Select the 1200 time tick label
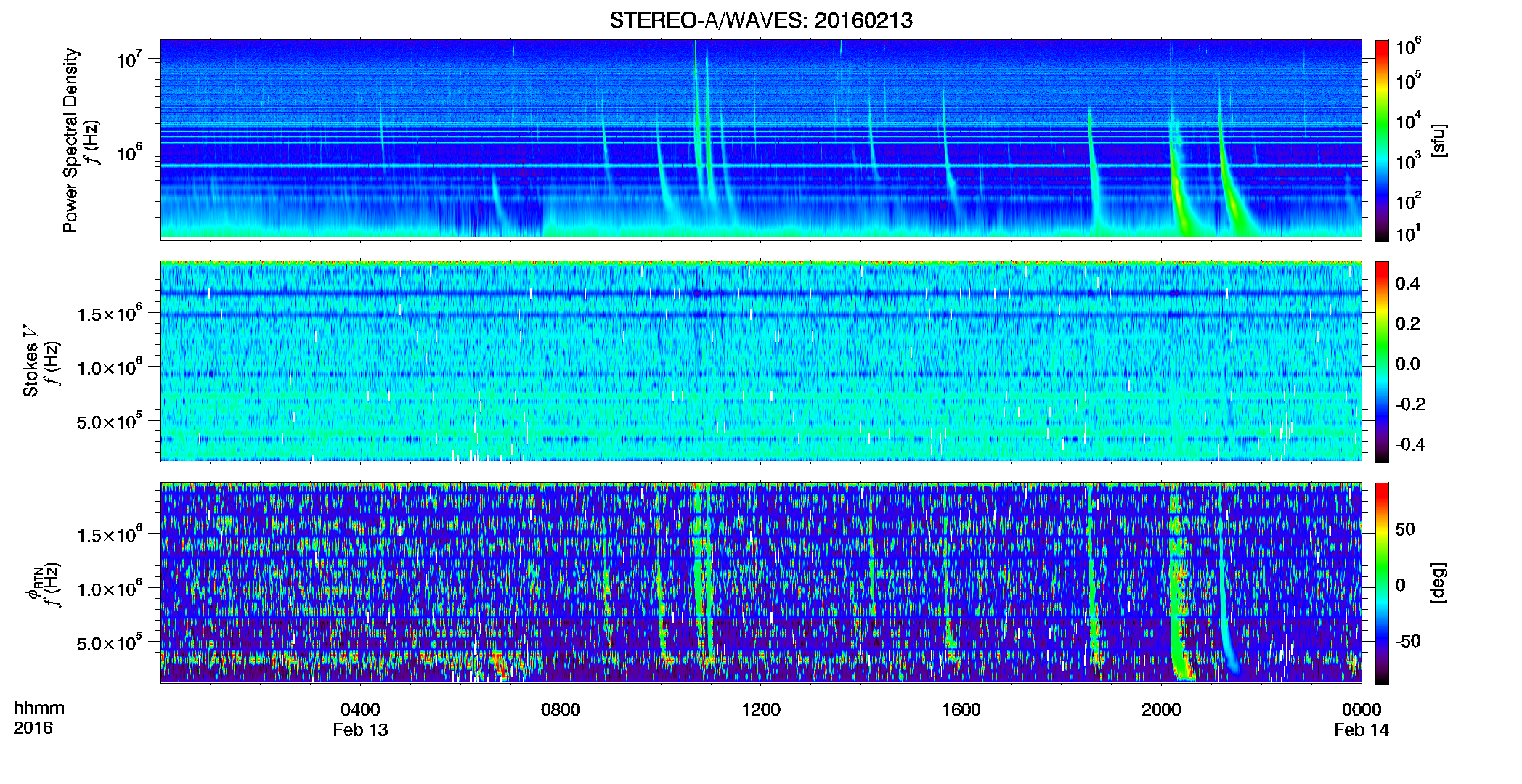 (761, 710)
